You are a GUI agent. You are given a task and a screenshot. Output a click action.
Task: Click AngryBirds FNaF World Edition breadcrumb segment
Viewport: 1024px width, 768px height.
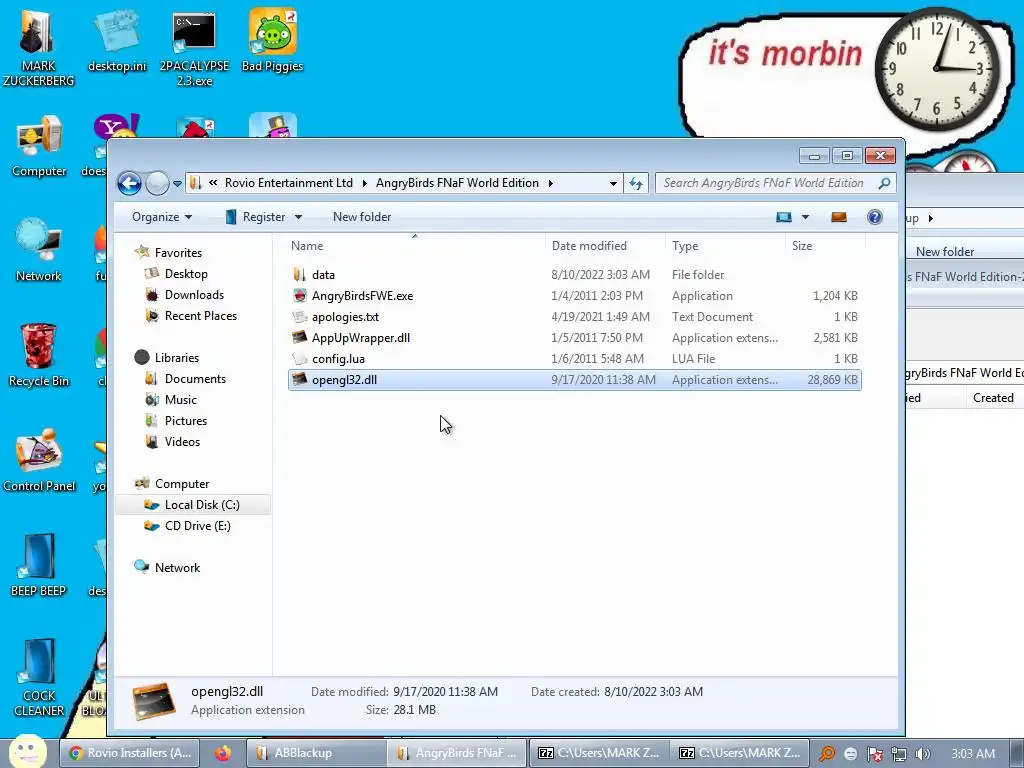(457, 184)
